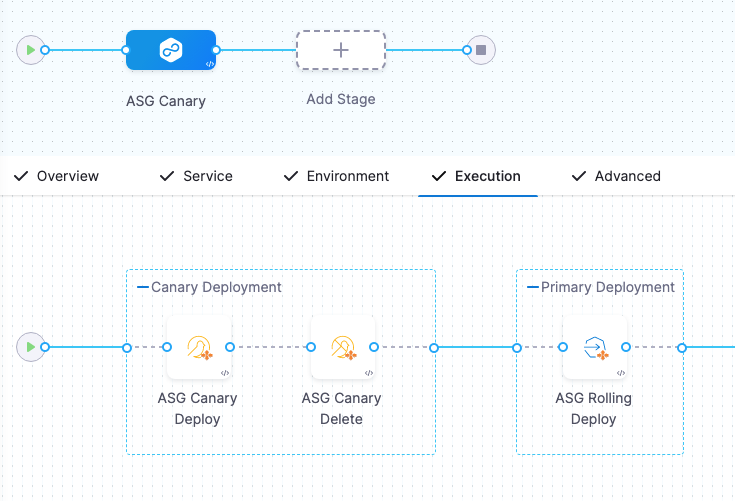Click the execution start play icon
735x501 pixels.
click(30, 347)
